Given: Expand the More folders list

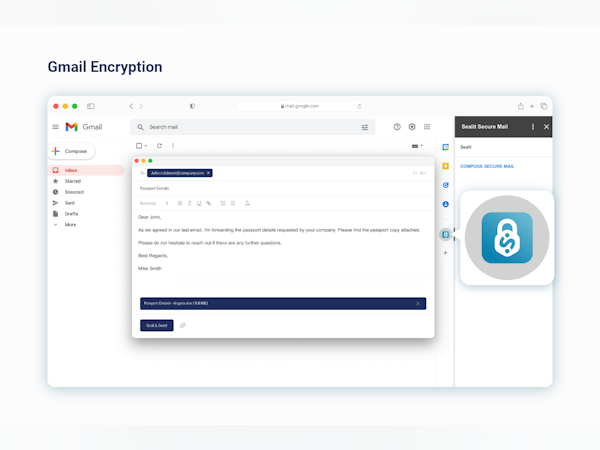Looking at the screenshot, I should coord(70,225).
